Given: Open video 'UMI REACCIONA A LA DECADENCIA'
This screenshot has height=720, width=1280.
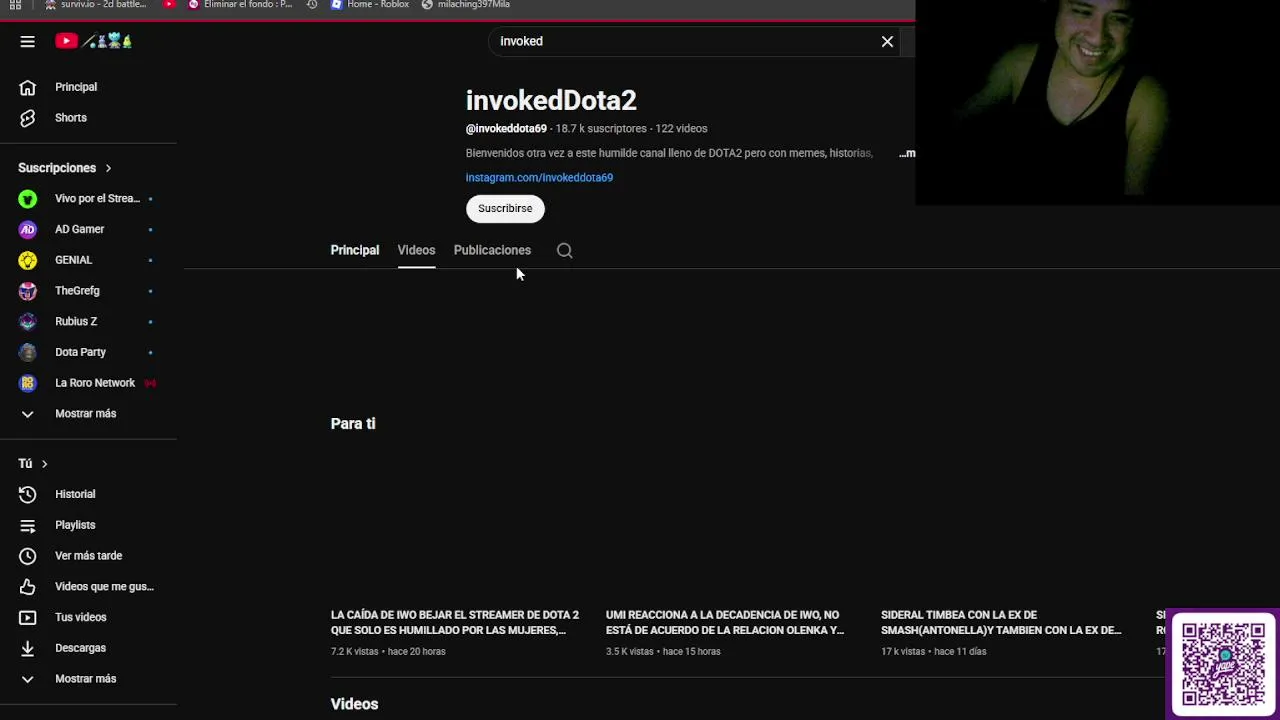Looking at the screenshot, I should coord(725,622).
